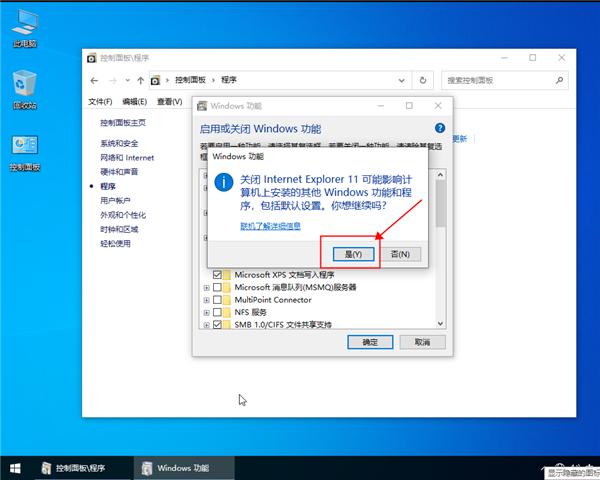The width and height of the screenshot is (600, 480).
Task: Open the address bar history dropdown
Action: pos(401,80)
